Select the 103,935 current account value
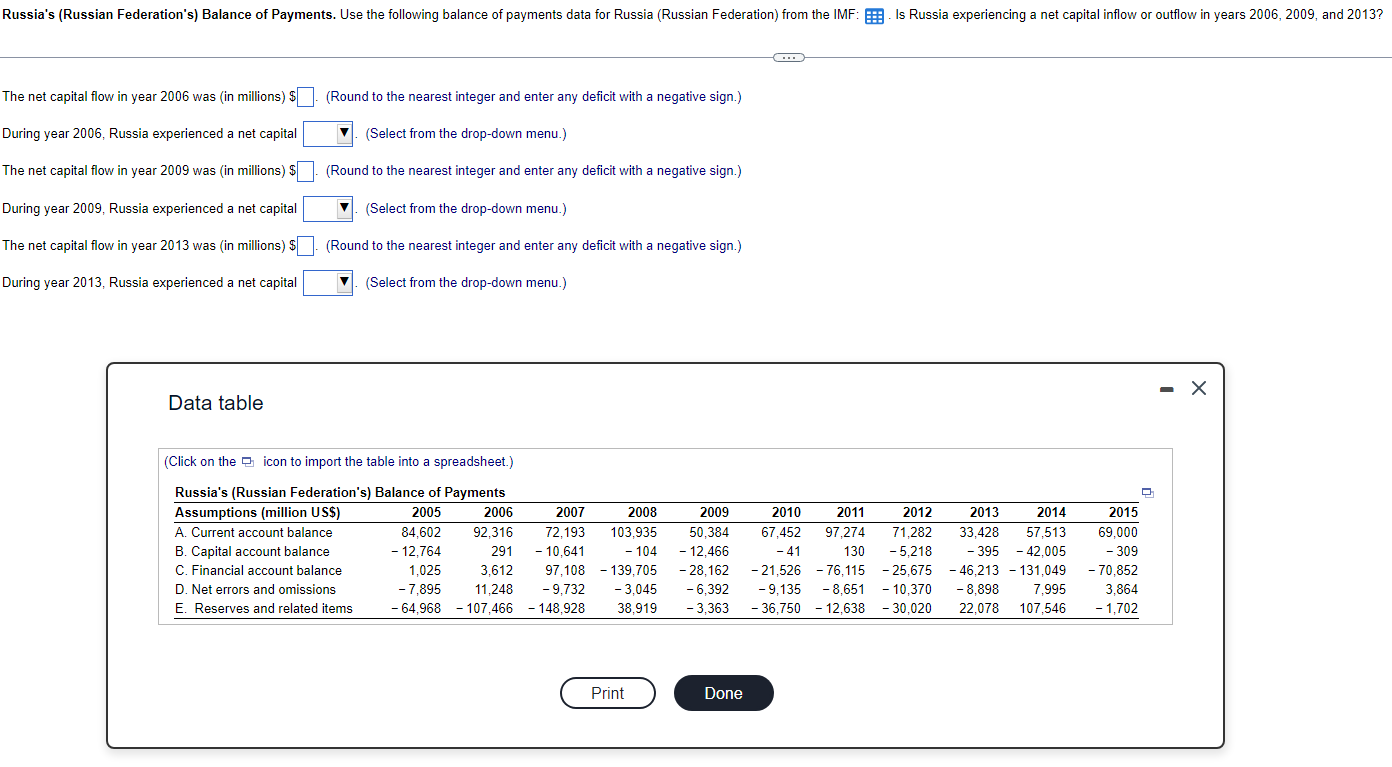This screenshot has height=767, width=1392. point(634,532)
